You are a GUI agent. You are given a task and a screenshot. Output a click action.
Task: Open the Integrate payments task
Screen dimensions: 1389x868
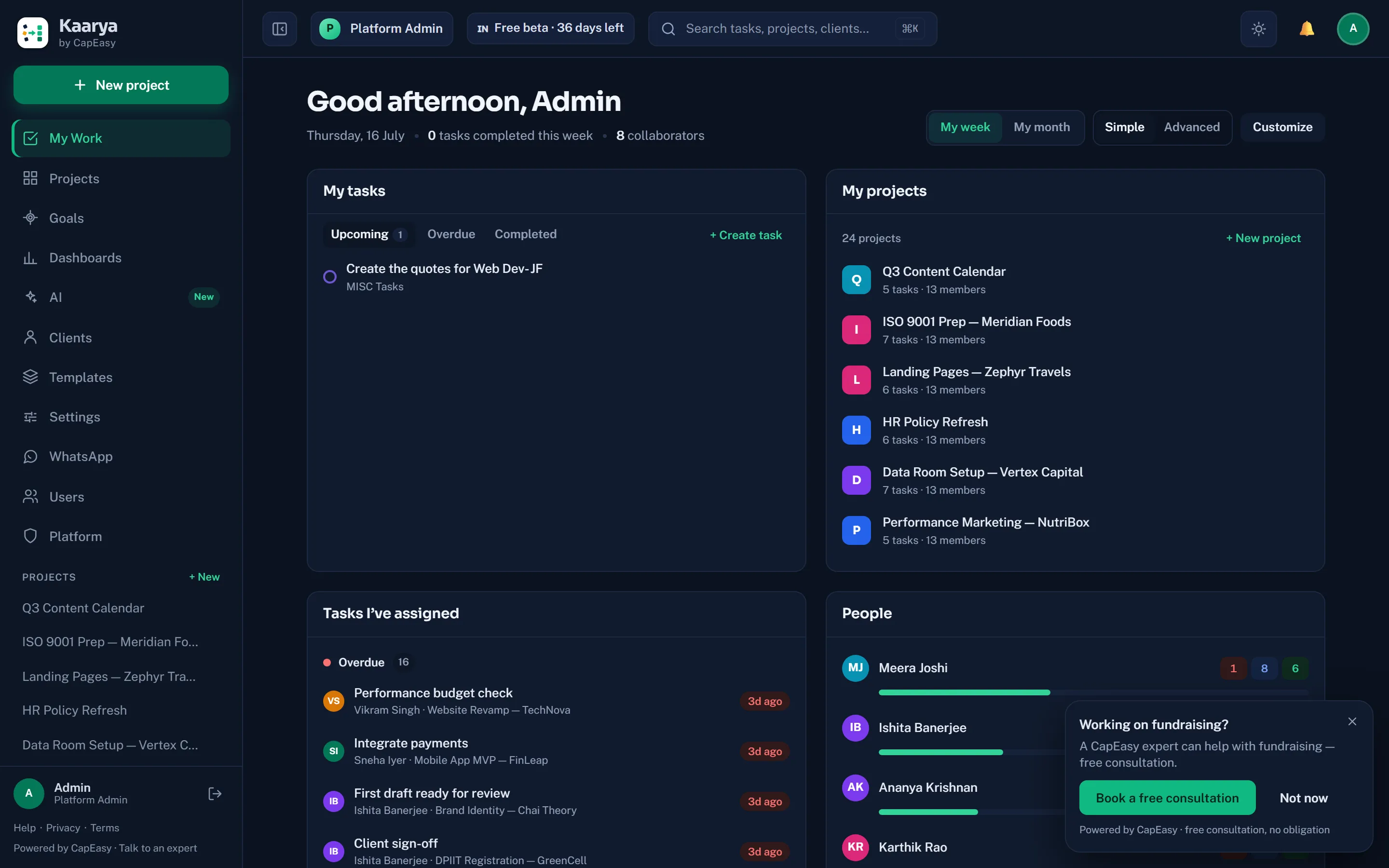tap(556, 751)
